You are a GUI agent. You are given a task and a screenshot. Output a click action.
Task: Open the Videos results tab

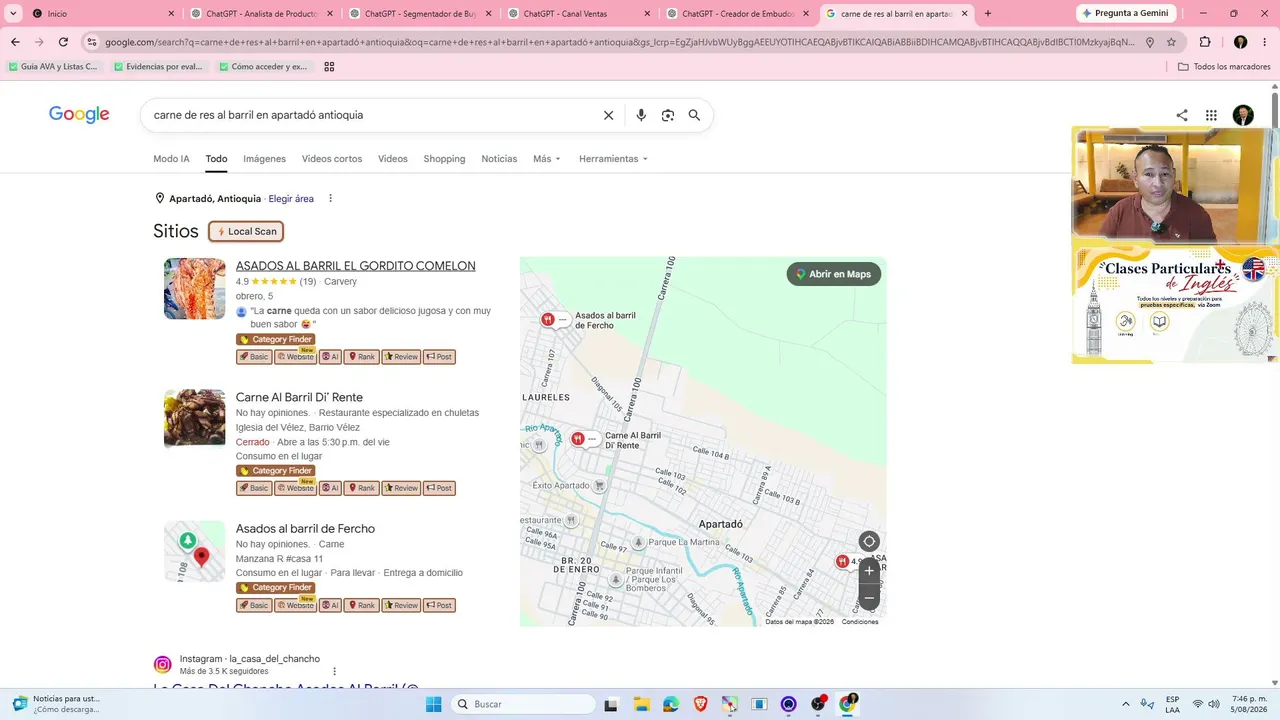pyautogui.click(x=393, y=159)
